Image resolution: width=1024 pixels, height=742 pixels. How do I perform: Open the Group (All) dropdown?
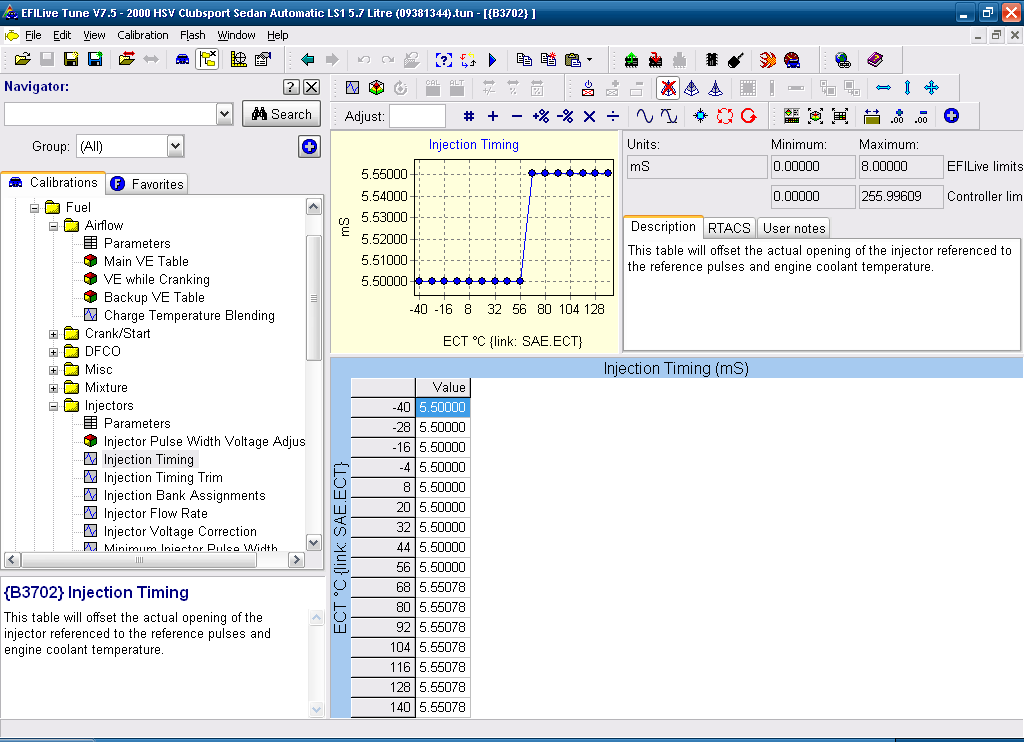pos(176,146)
